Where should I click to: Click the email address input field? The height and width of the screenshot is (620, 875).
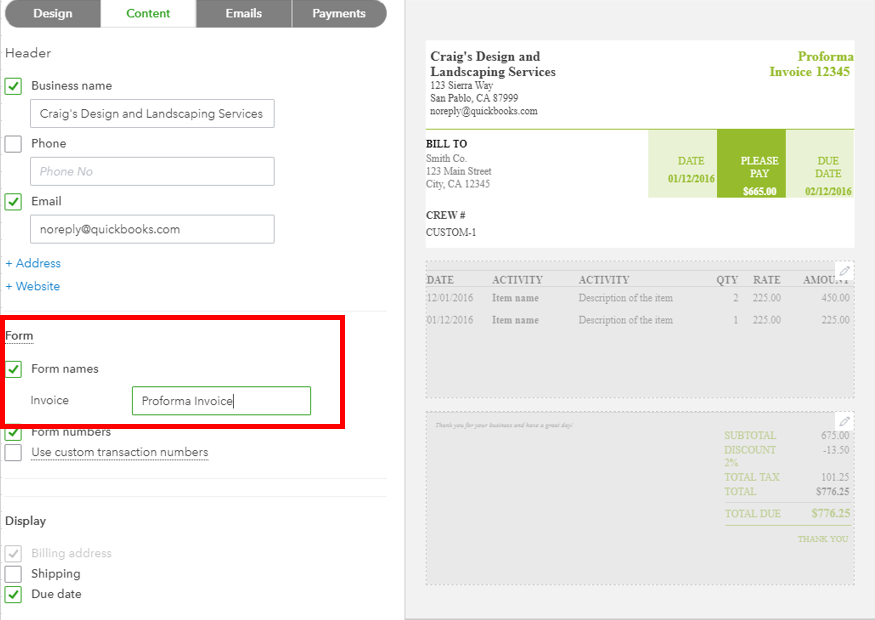(x=152, y=230)
